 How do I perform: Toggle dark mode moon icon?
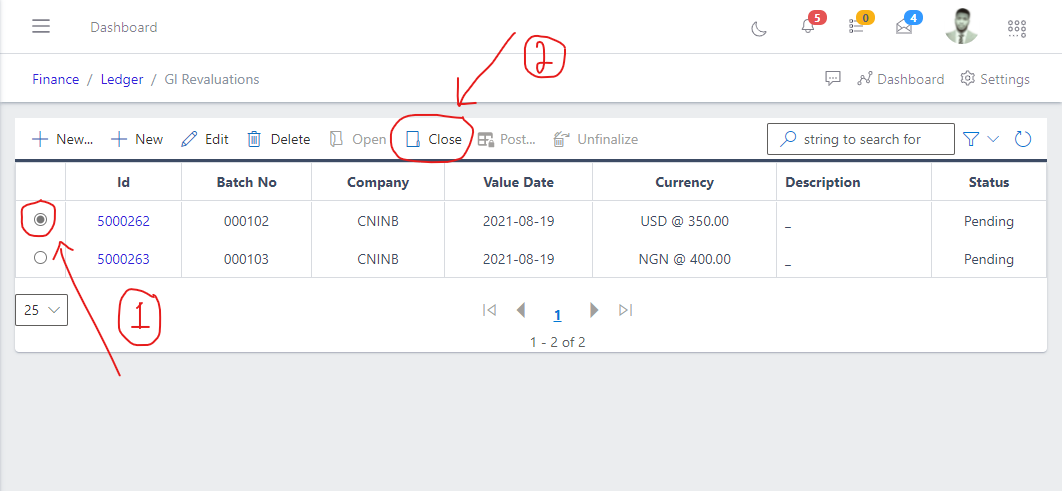coord(759,28)
